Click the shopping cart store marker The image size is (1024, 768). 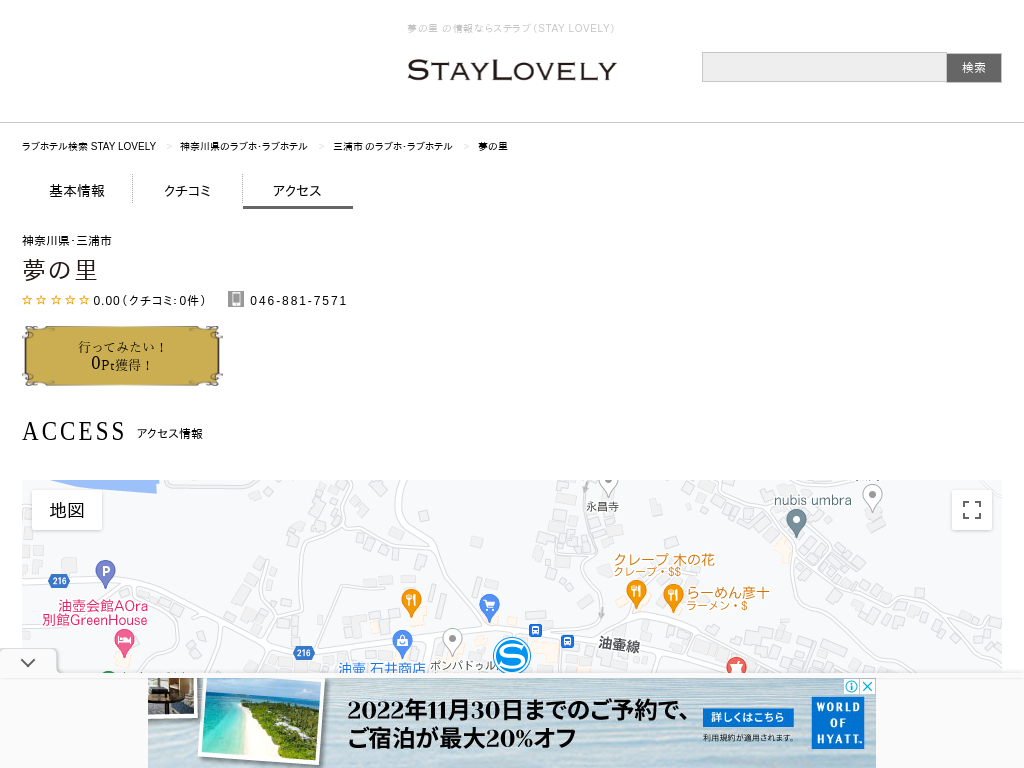pos(489,607)
